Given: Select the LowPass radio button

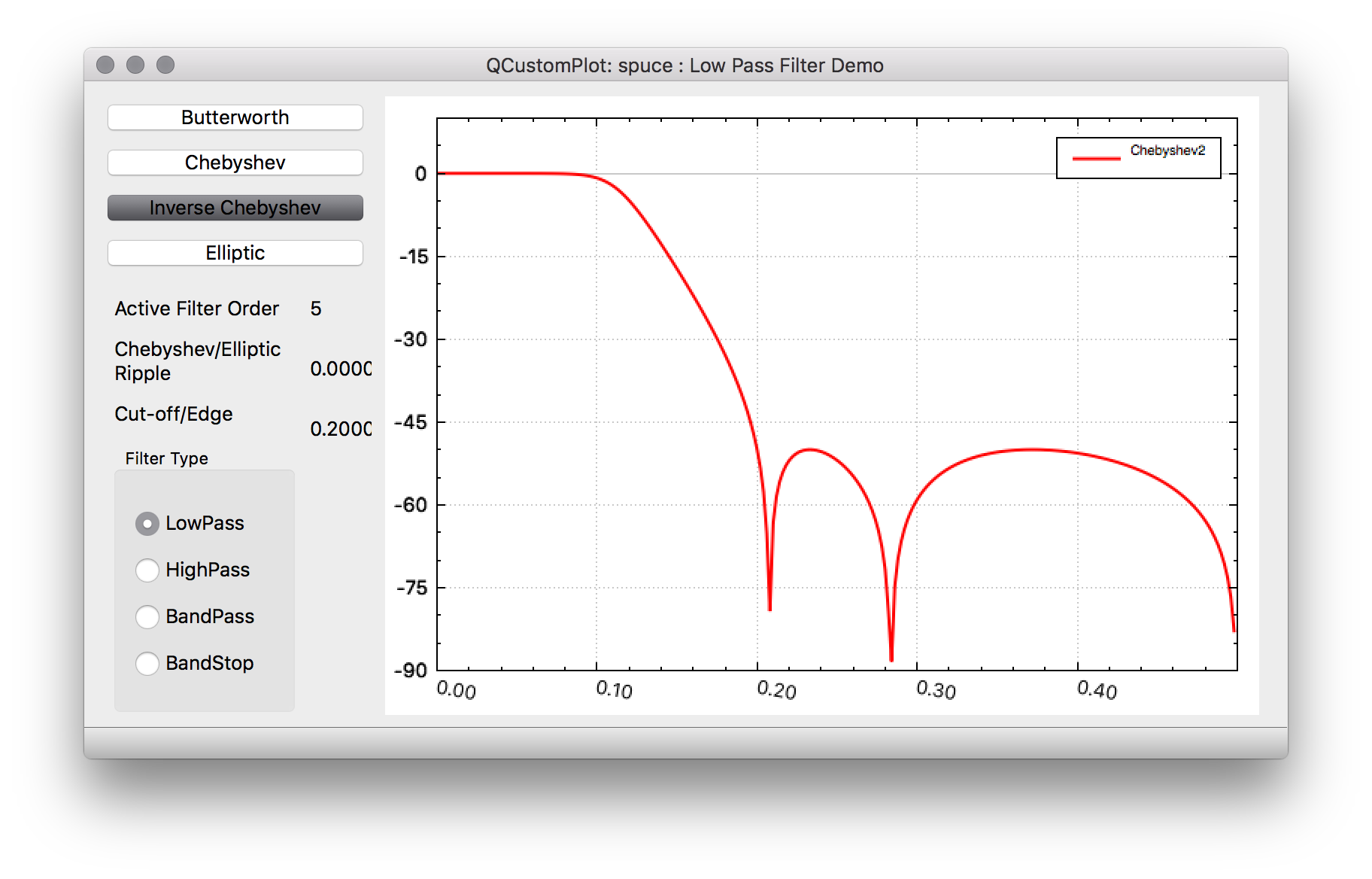Looking at the screenshot, I should (147, 524).
